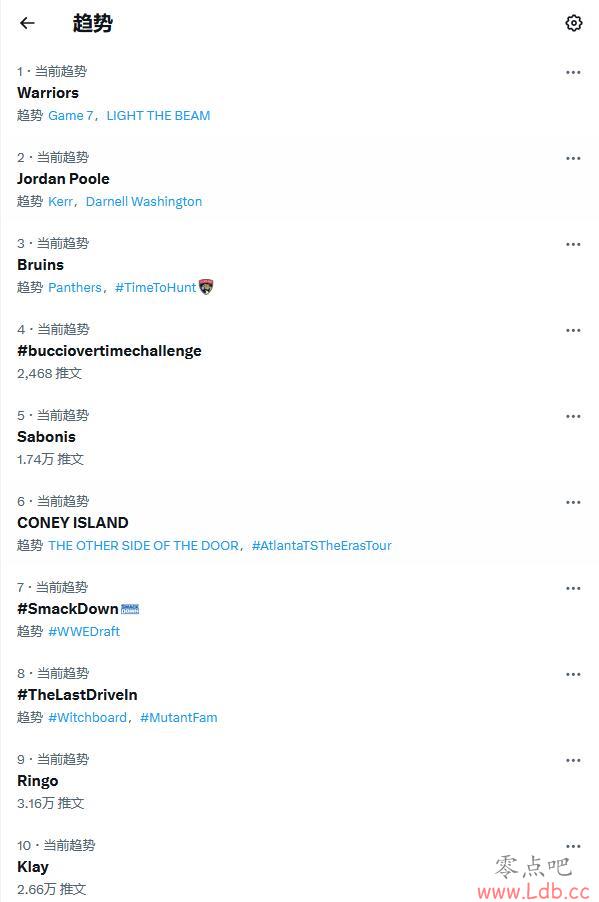Open more options for #bucciovertimechallenge trend
The width and height of the screenshot is (599, 902).
[573, 330]
